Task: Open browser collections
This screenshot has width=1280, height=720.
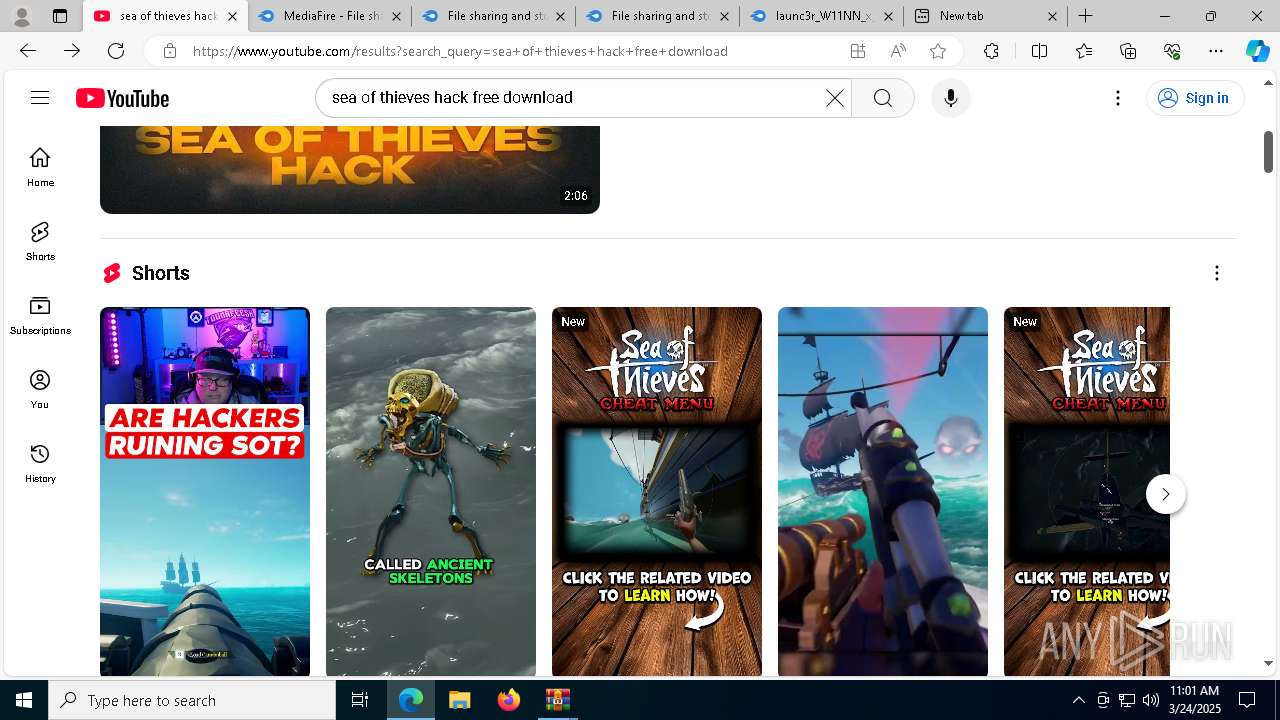Action: [x=1128, y=51]
